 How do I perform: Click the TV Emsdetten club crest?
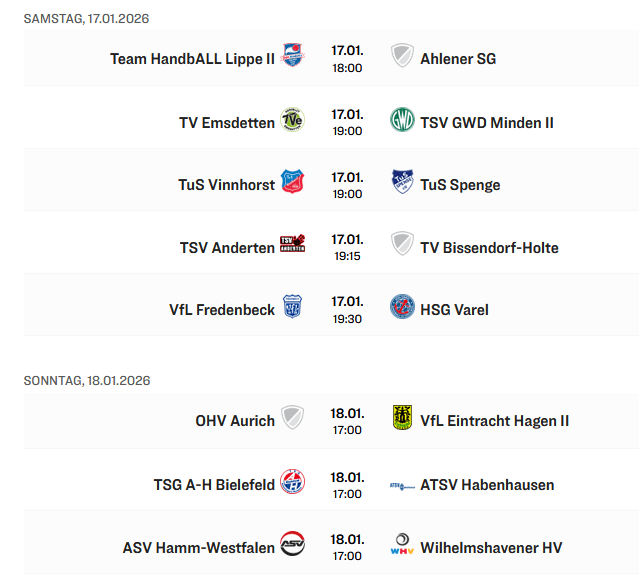292,121
